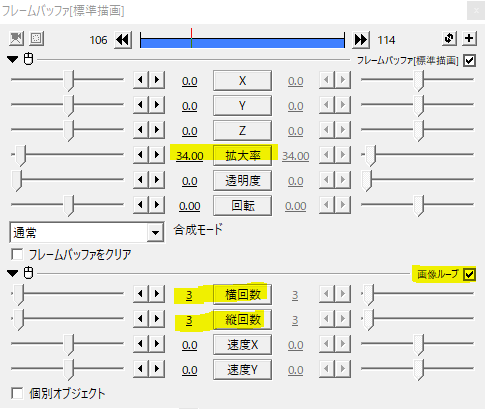Jump to next frame with fast-forward button
The height and width of the screenshot is (409, 485).
coord(361,40)
